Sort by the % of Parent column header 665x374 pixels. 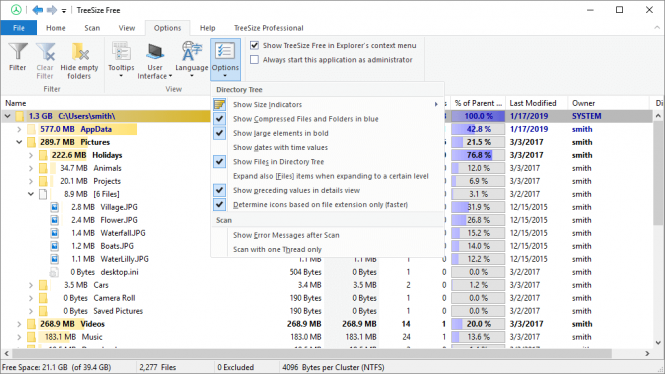click(x=478, y=103)
